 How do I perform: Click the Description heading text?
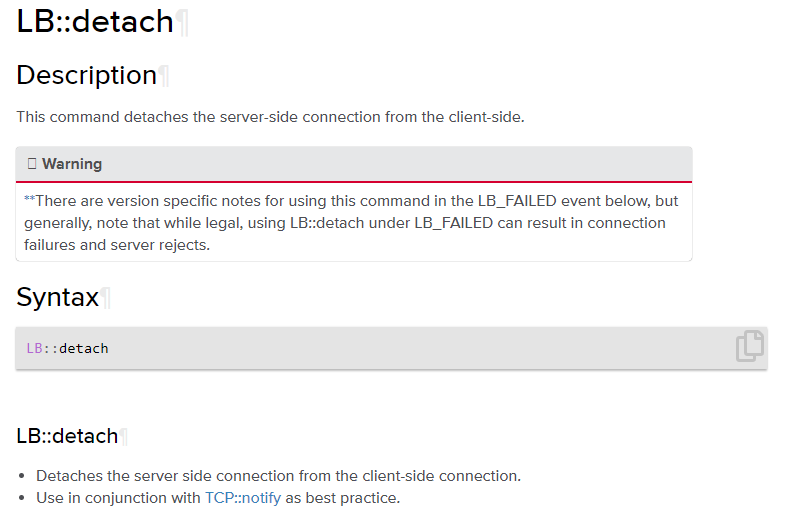tap(86, 76)
